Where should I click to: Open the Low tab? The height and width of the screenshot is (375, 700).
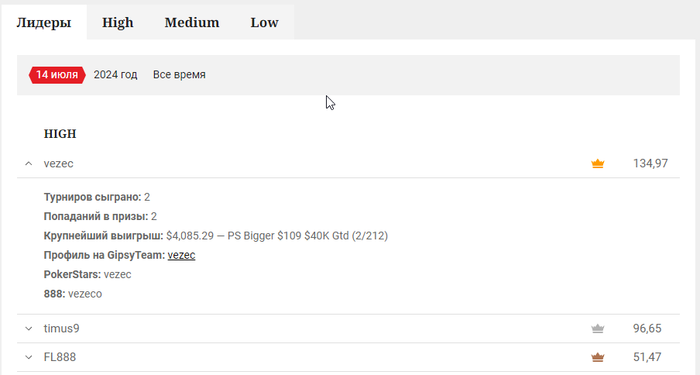[x=264, y=22]
